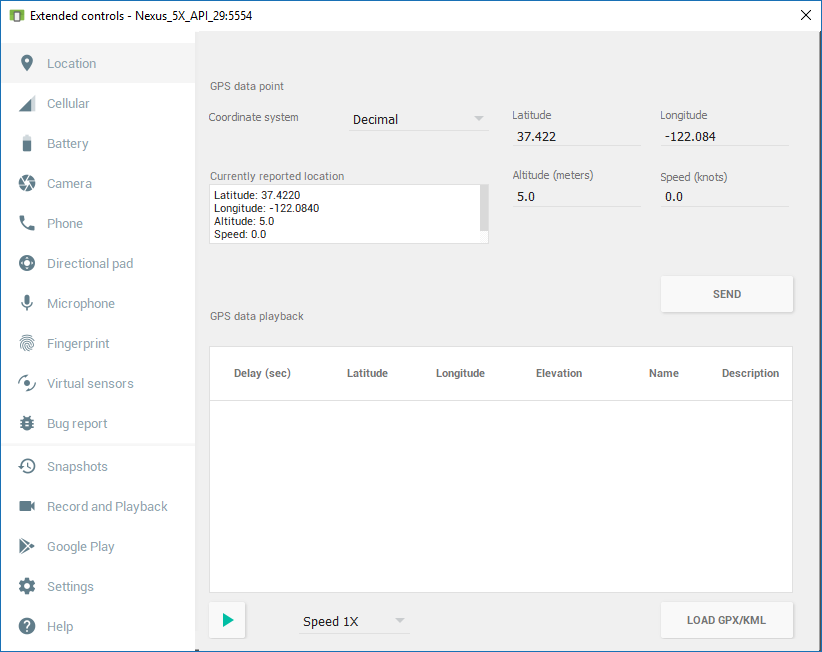The image size is (822, 652).
Task: Click the reported "Longitude: -122.0840" line
Action: 266,208
